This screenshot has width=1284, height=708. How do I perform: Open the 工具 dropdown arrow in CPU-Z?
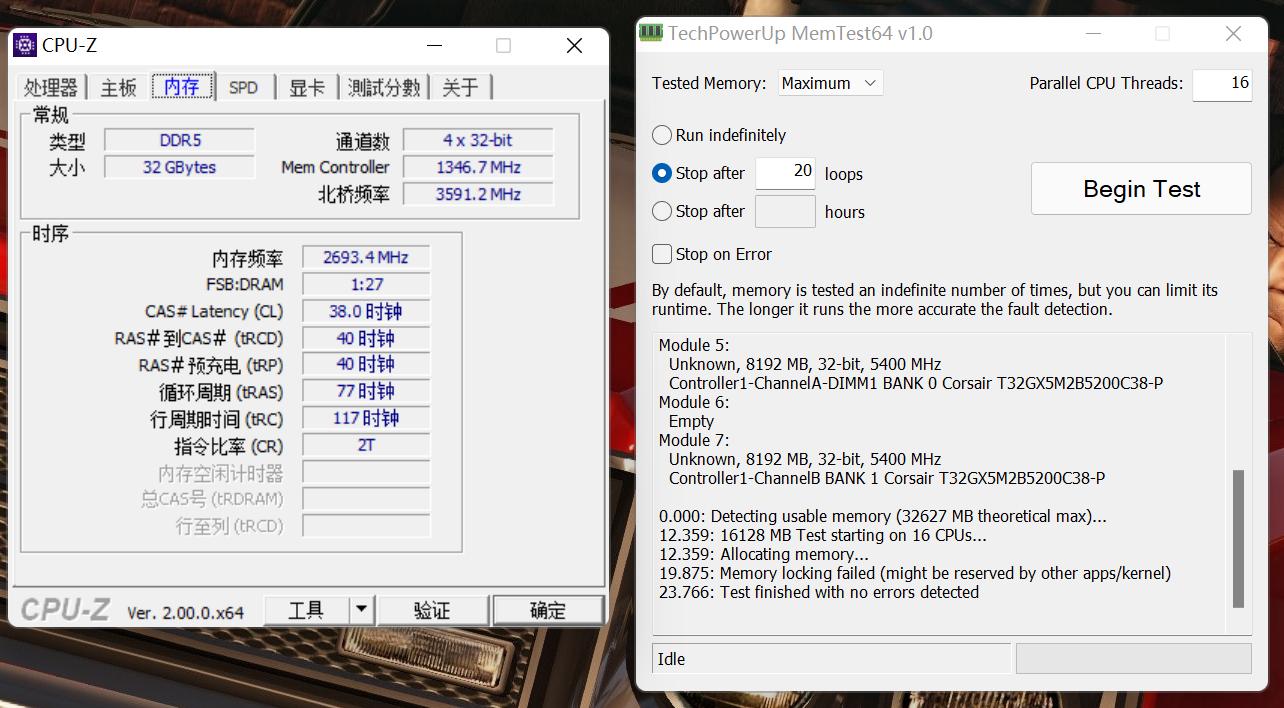coord(359,609)
